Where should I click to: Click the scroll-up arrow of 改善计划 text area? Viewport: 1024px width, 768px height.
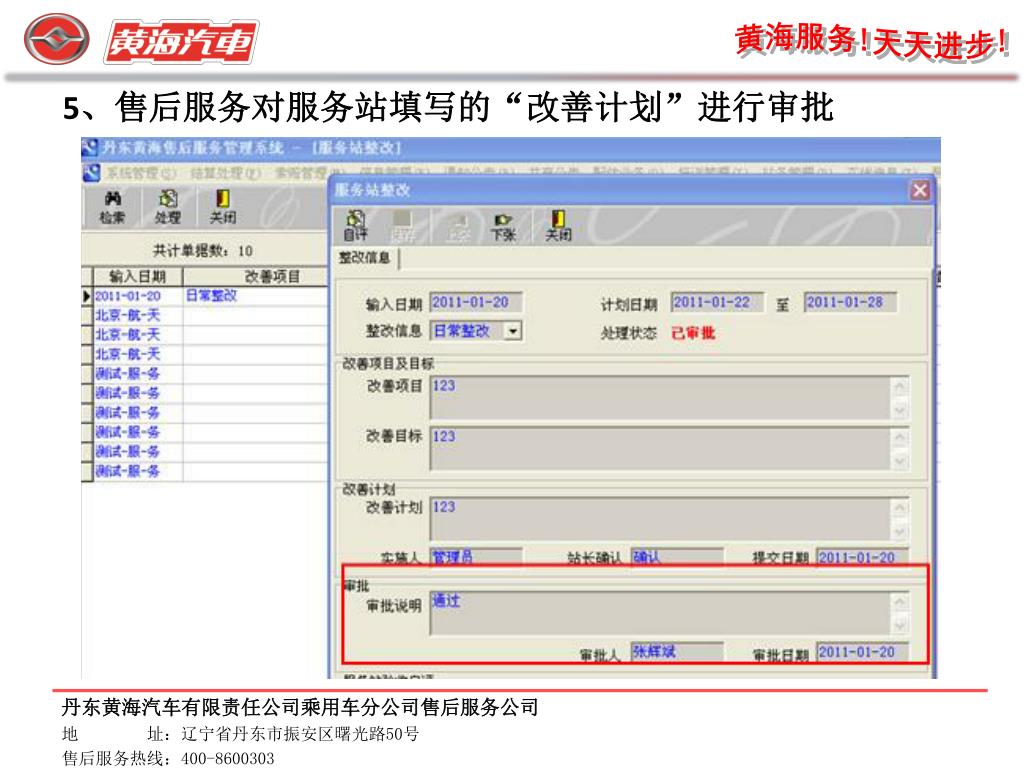pyautogui.click(x=900, y=508)
